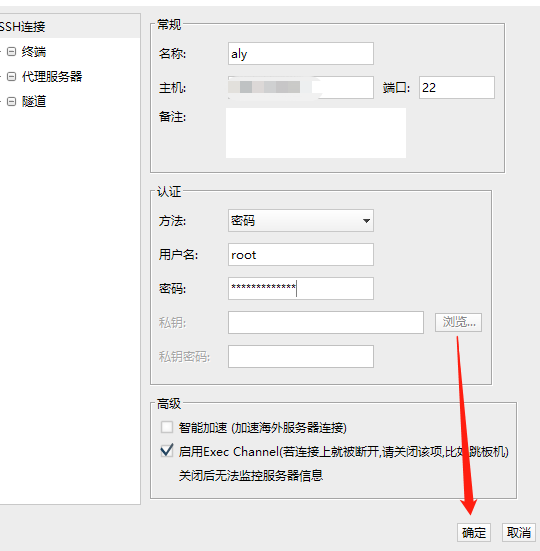The height and width of the screenshot is (551, 540).
Task: Open the 终端 tree item
Action: pos(34,52)
